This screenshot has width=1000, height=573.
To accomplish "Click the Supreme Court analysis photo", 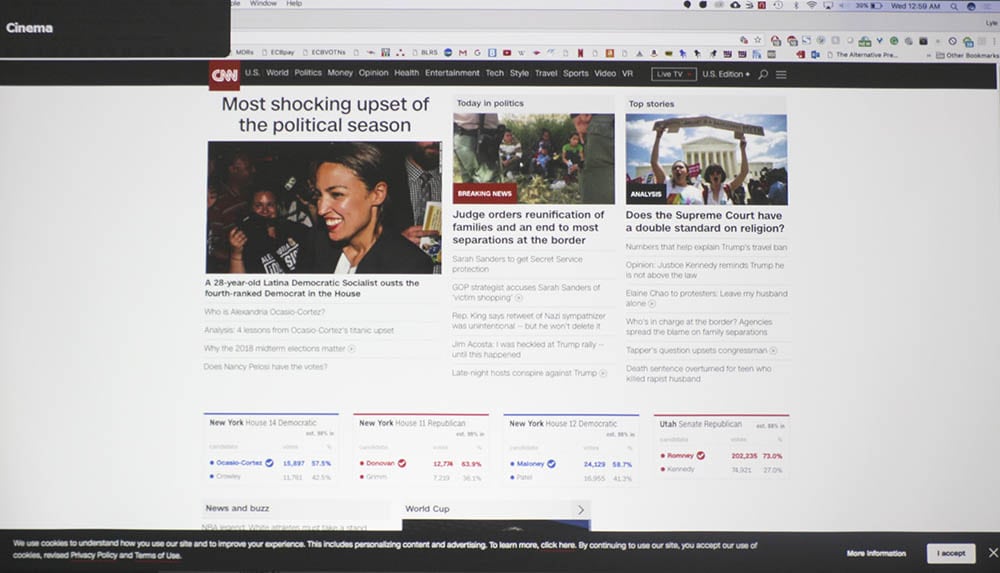I will [706, 160].
